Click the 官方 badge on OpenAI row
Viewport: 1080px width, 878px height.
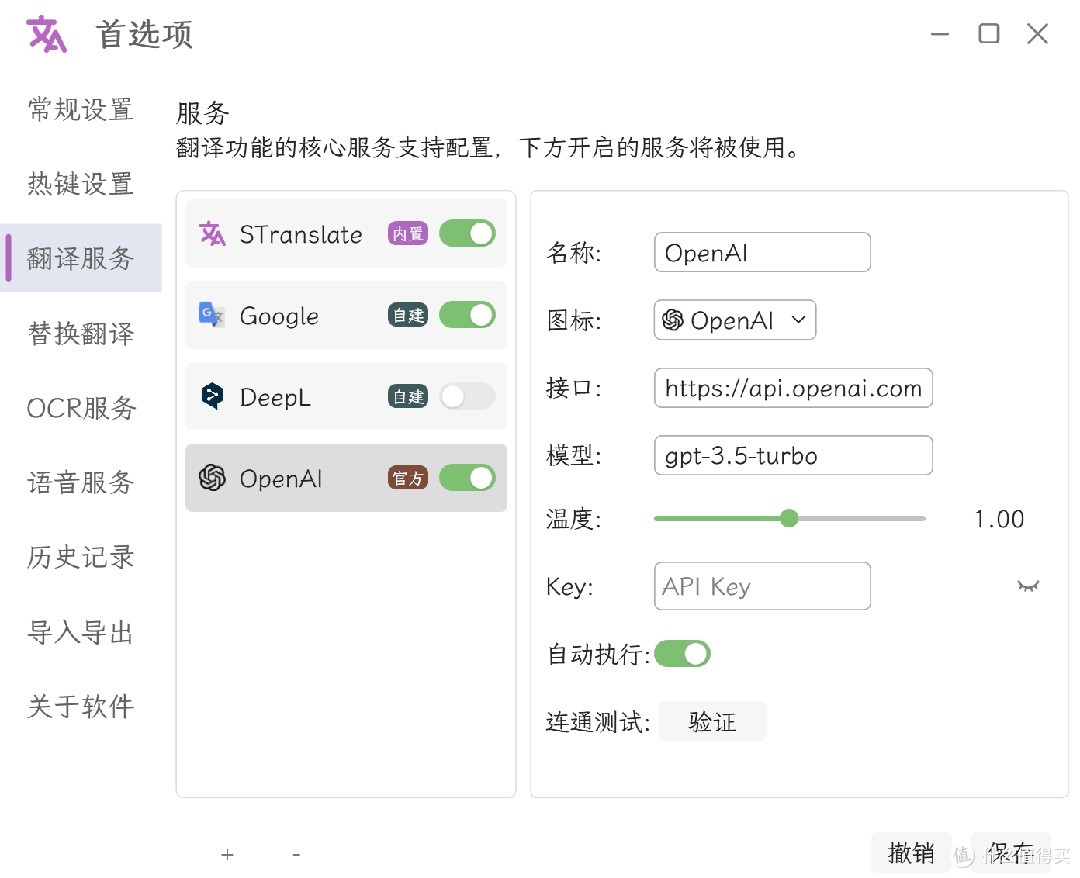point(408,477)
